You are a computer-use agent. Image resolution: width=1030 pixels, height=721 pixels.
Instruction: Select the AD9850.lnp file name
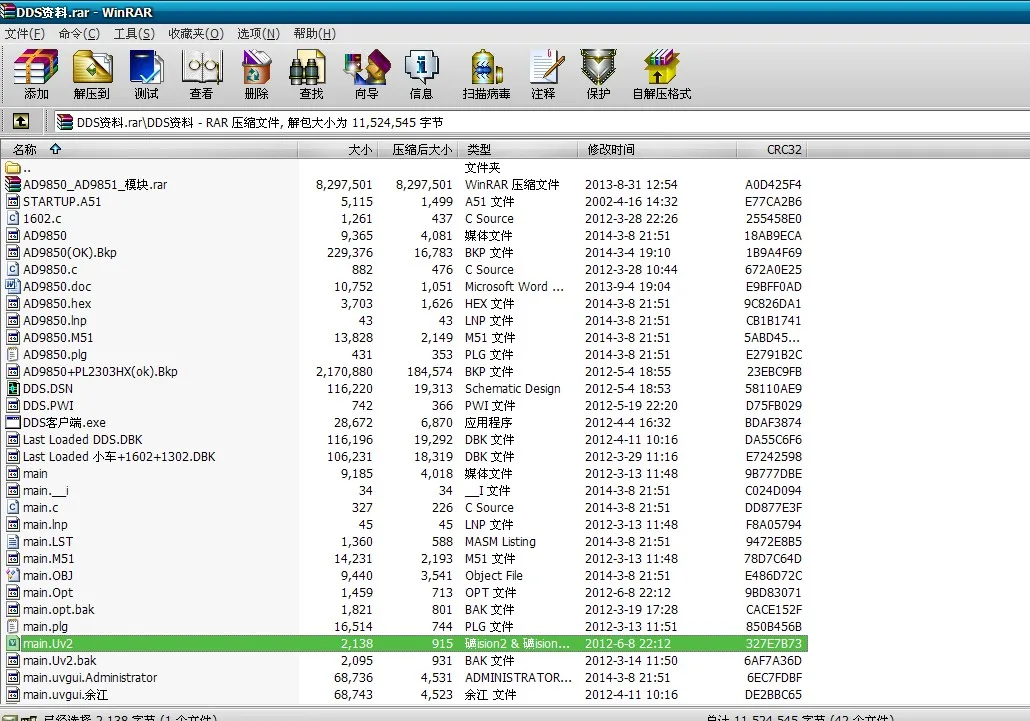pos(55,320)
